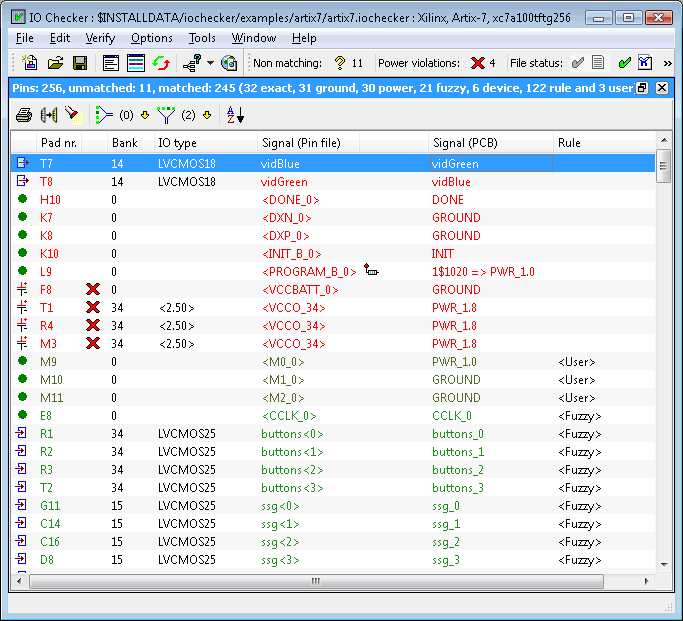Open the Verify menu
This screenshot has height=621, width=683.
pyautogui.click(x=100, y=38)
